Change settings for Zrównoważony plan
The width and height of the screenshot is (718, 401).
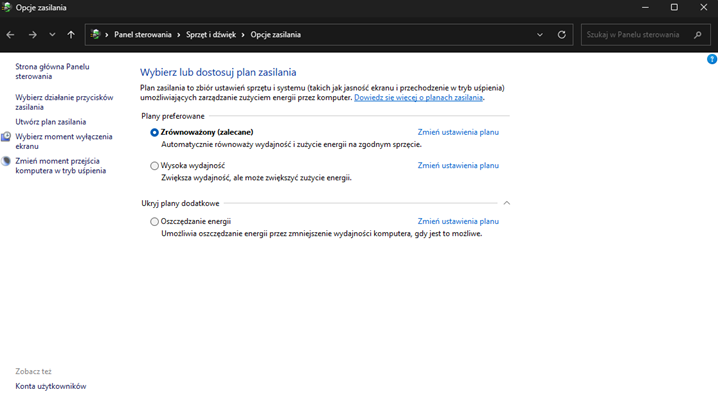click(x=458, y=132)
